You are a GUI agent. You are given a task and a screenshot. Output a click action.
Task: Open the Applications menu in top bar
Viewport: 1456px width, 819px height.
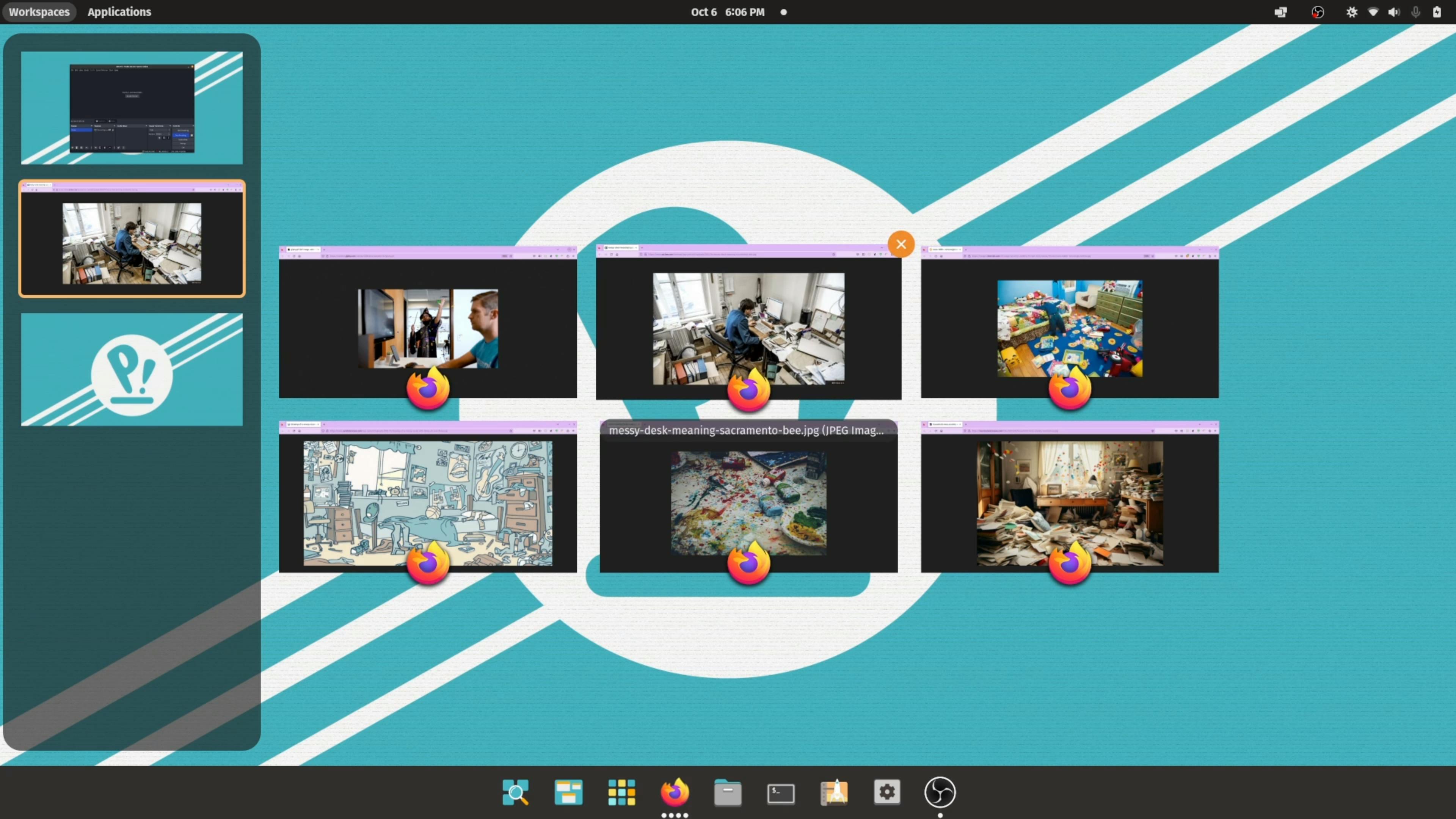point(119,12)
